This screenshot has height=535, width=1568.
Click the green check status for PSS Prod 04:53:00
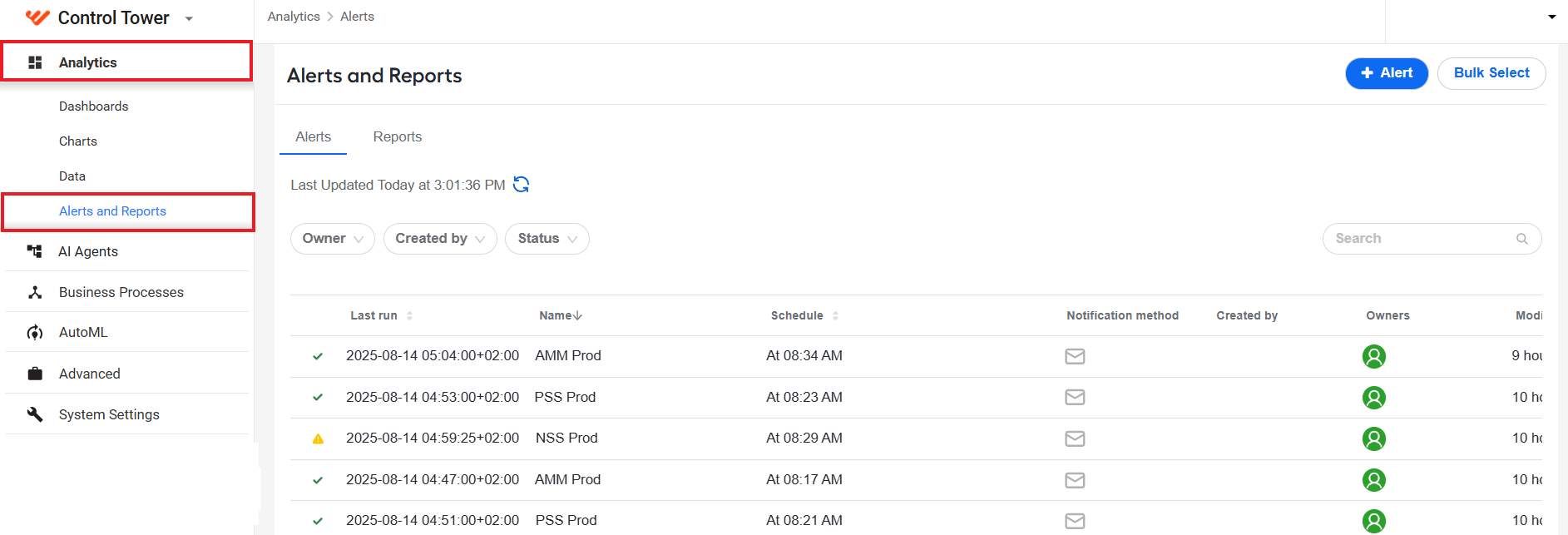pos(318,398)
